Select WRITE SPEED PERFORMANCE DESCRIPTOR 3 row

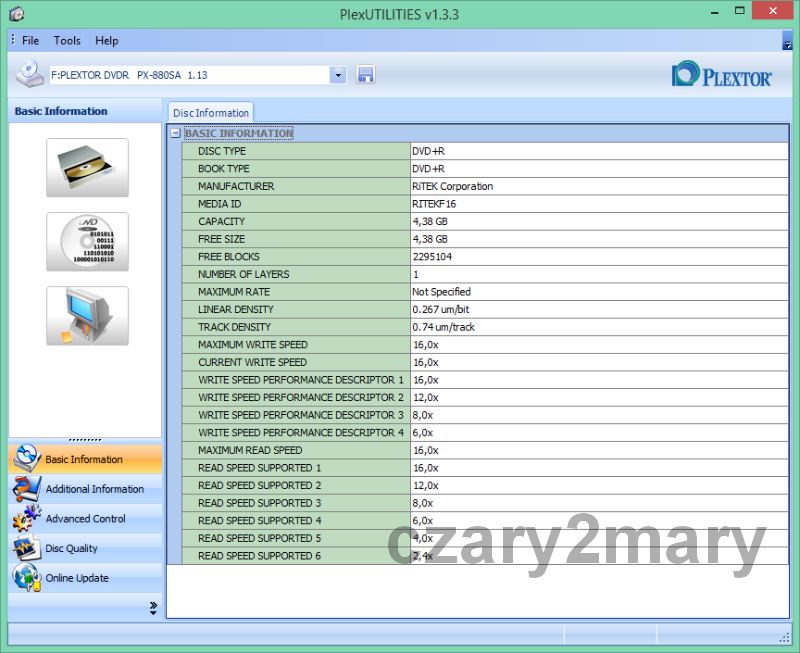pos(485,415)
